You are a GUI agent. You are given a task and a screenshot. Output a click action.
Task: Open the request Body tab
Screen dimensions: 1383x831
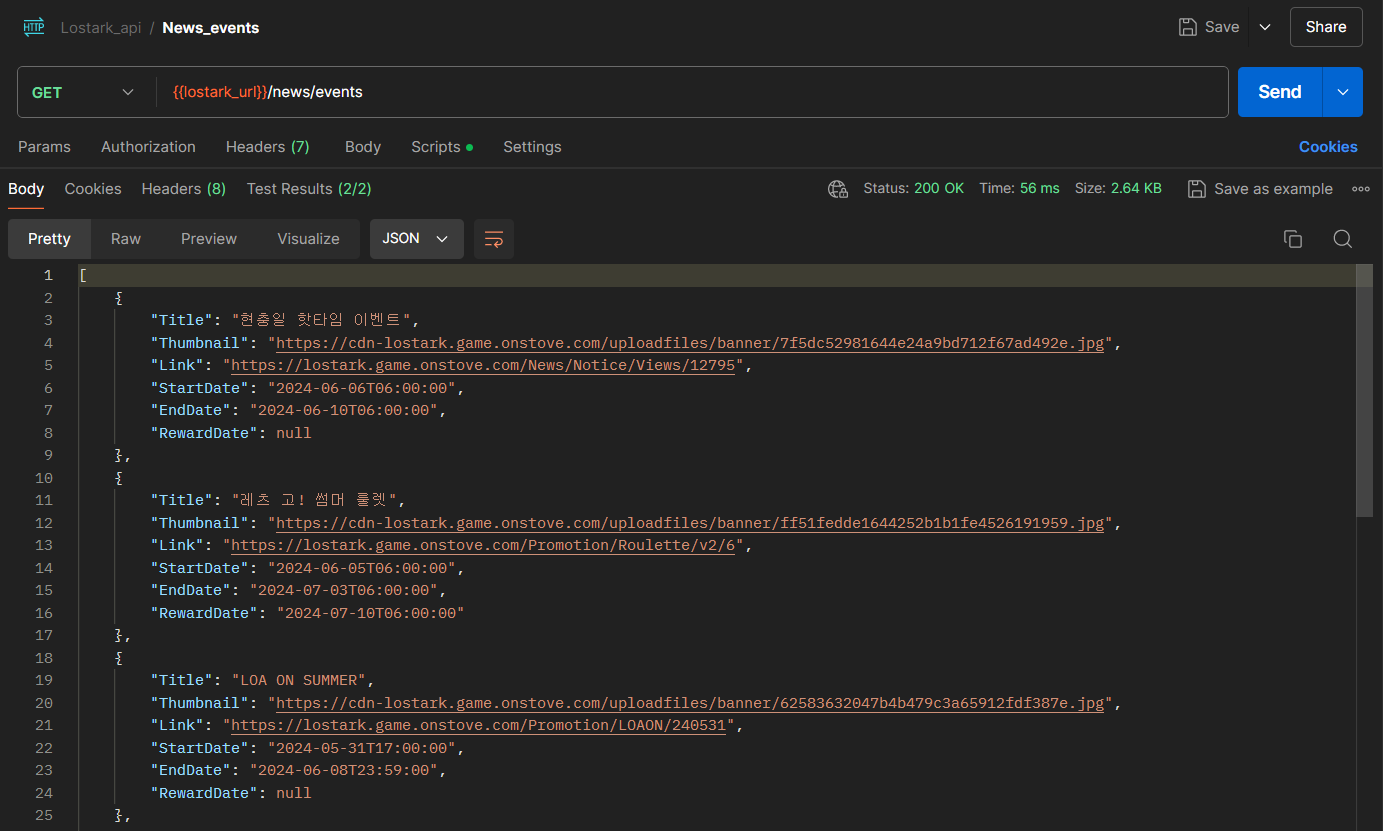(x=363, y=147)
